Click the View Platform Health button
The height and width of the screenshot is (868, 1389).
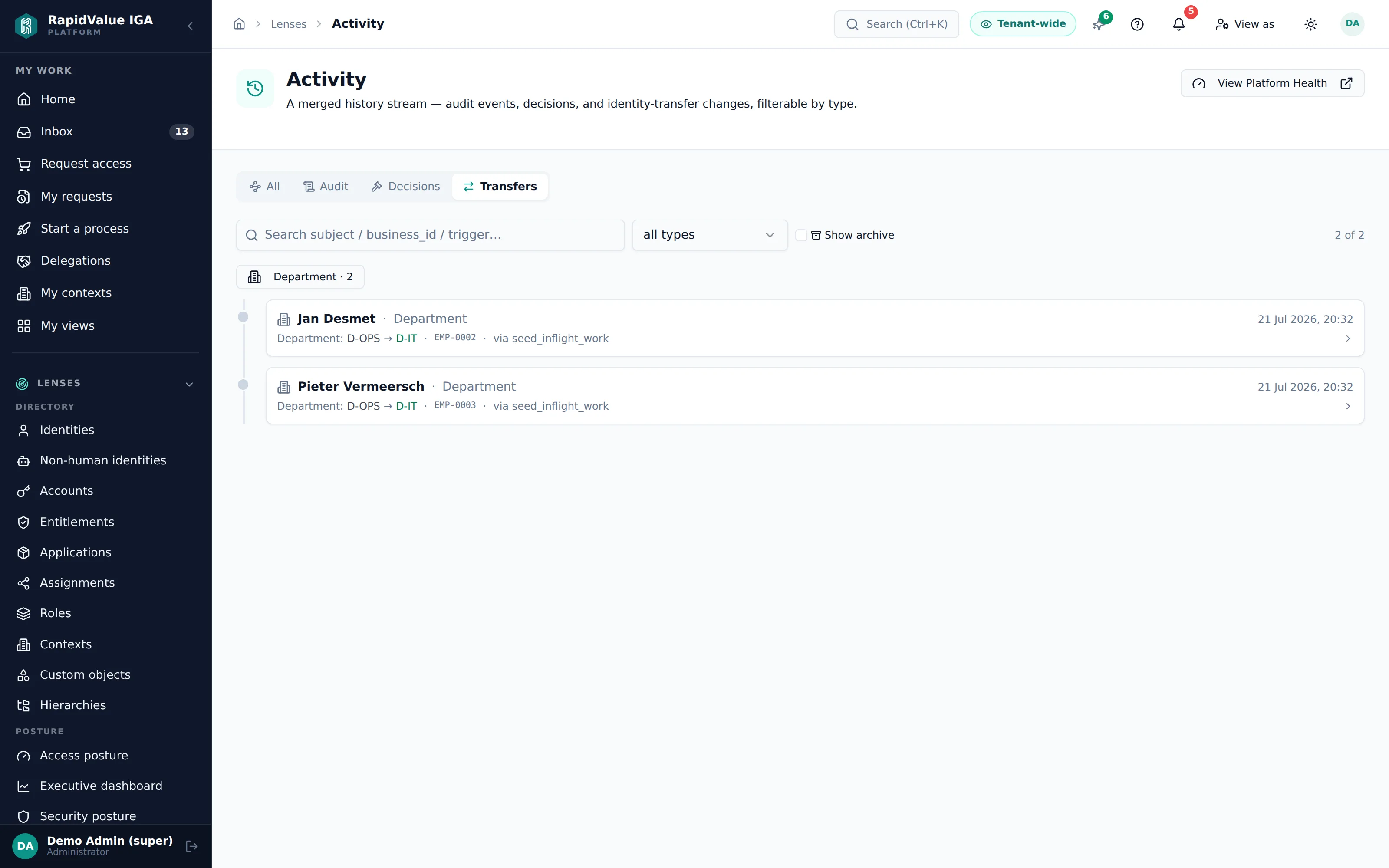click(x=1272, y=83)
